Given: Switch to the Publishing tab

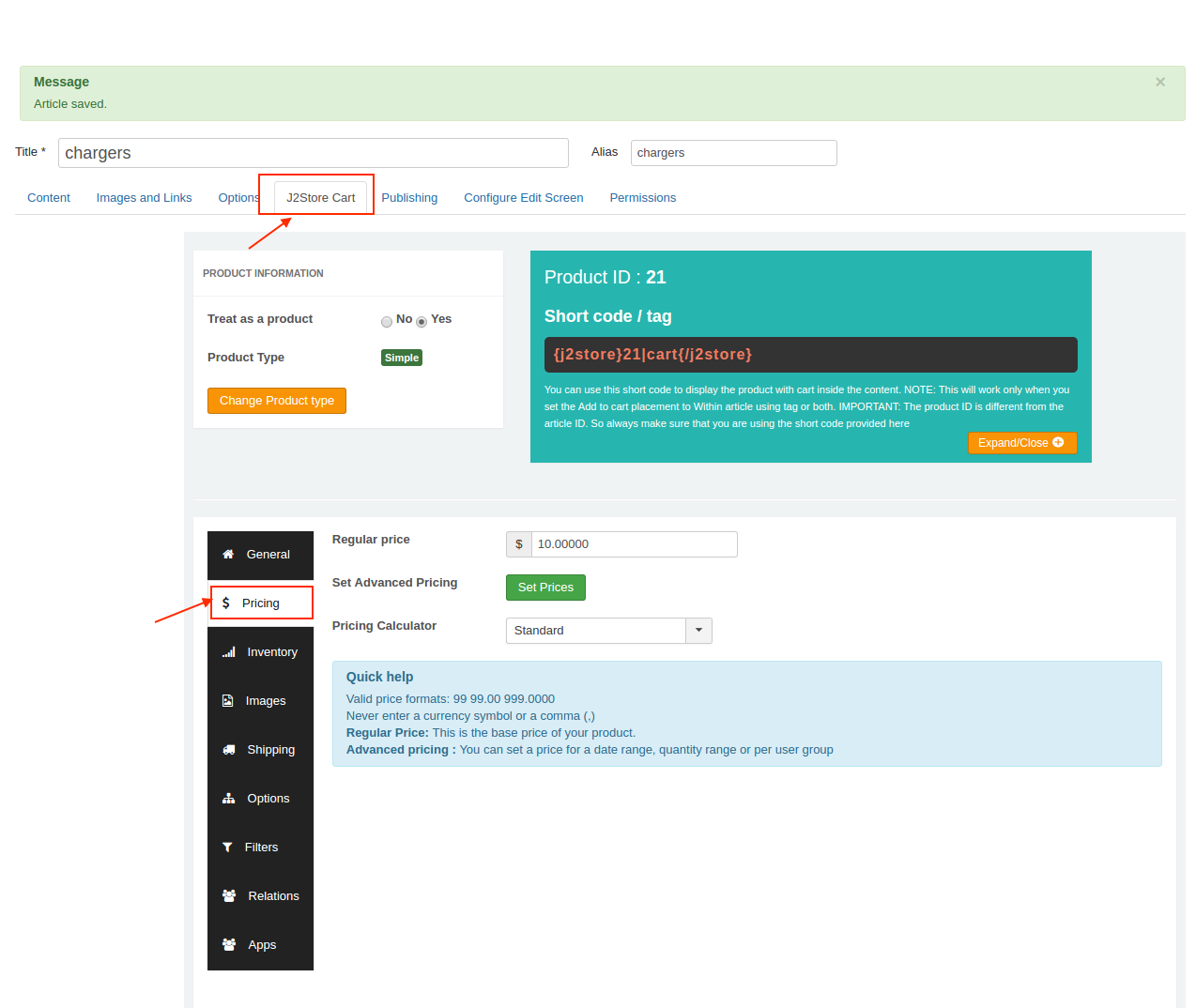Looking at the screenshot, I should click(x=409, y=198).
